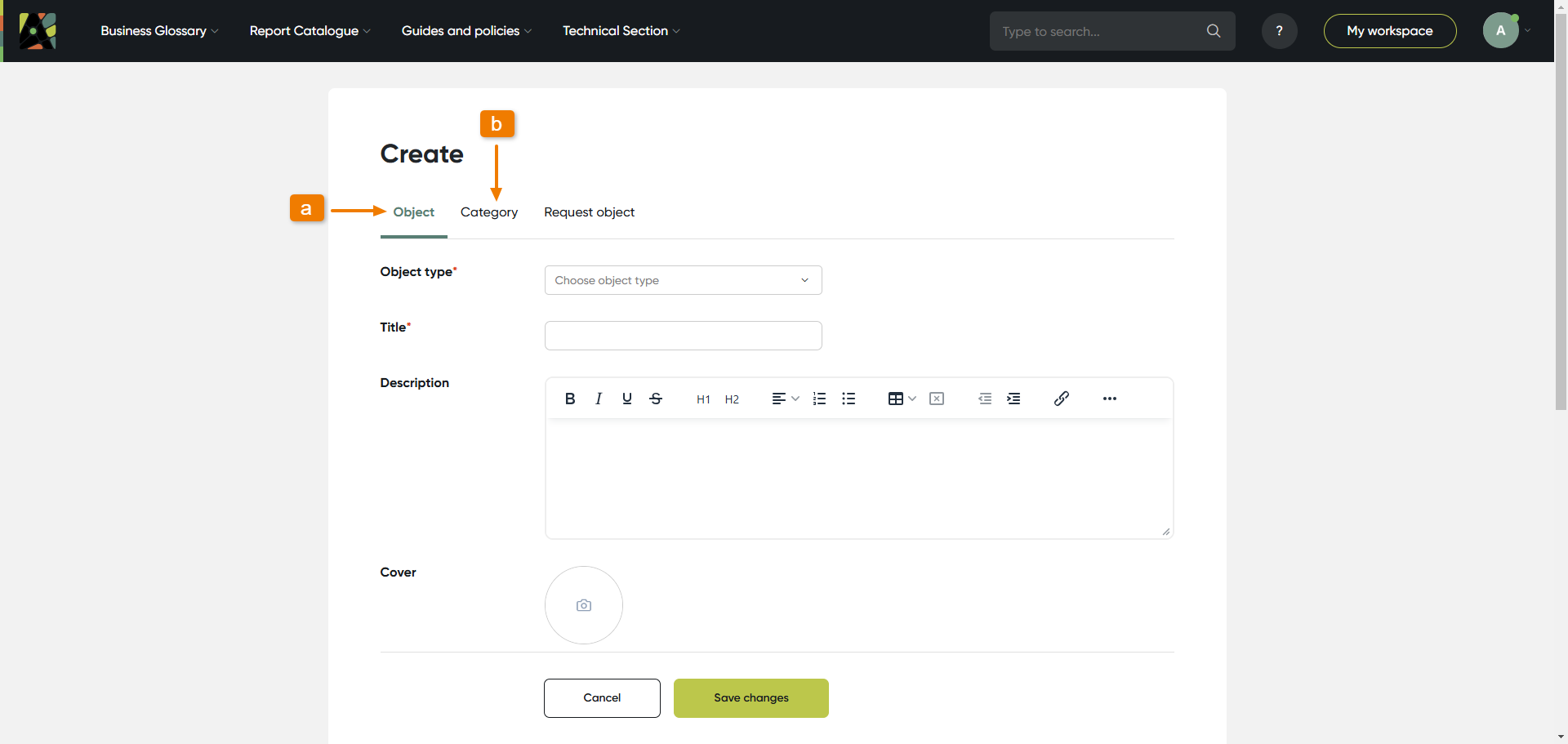Viewport: 1568px width, 744px height.
Task: Apply strikethrough text formatting
Action: [x=656, y=399]
